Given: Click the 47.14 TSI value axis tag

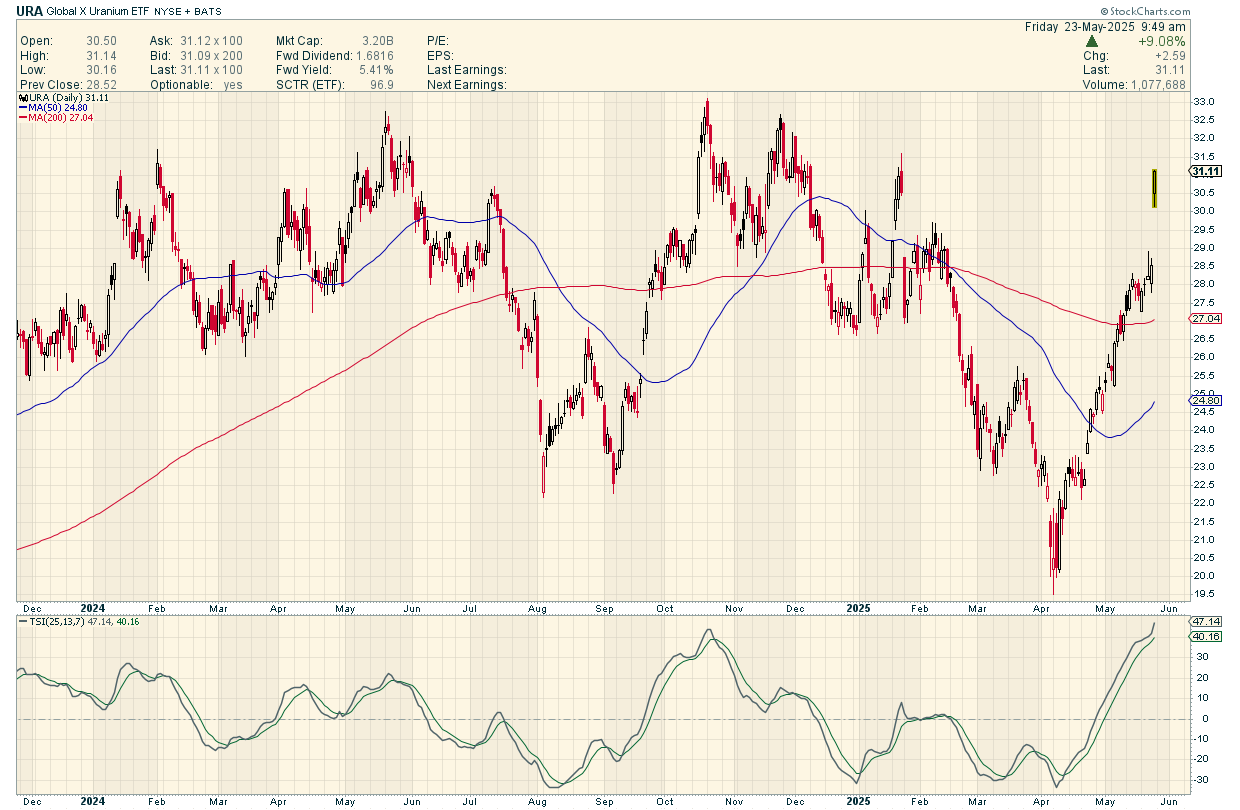Looking at the screenshot, I should 1204,621.
